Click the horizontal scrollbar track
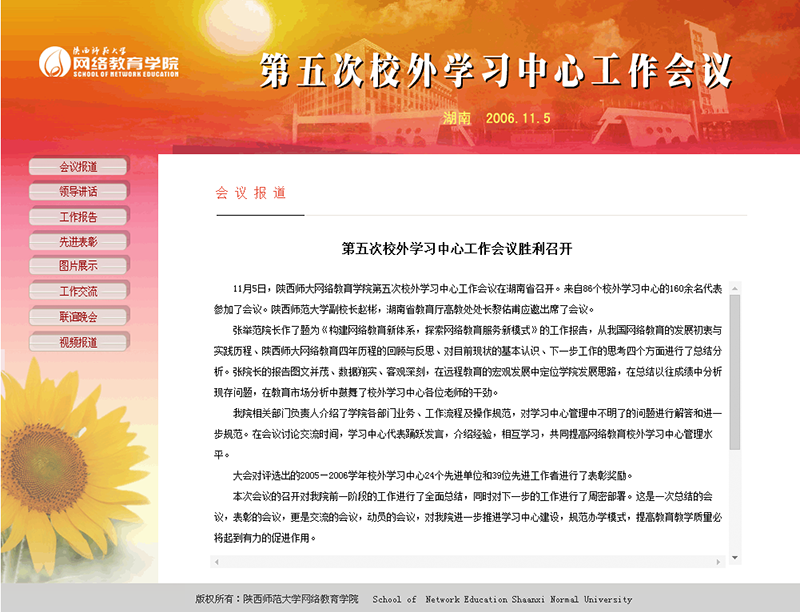 467,562
